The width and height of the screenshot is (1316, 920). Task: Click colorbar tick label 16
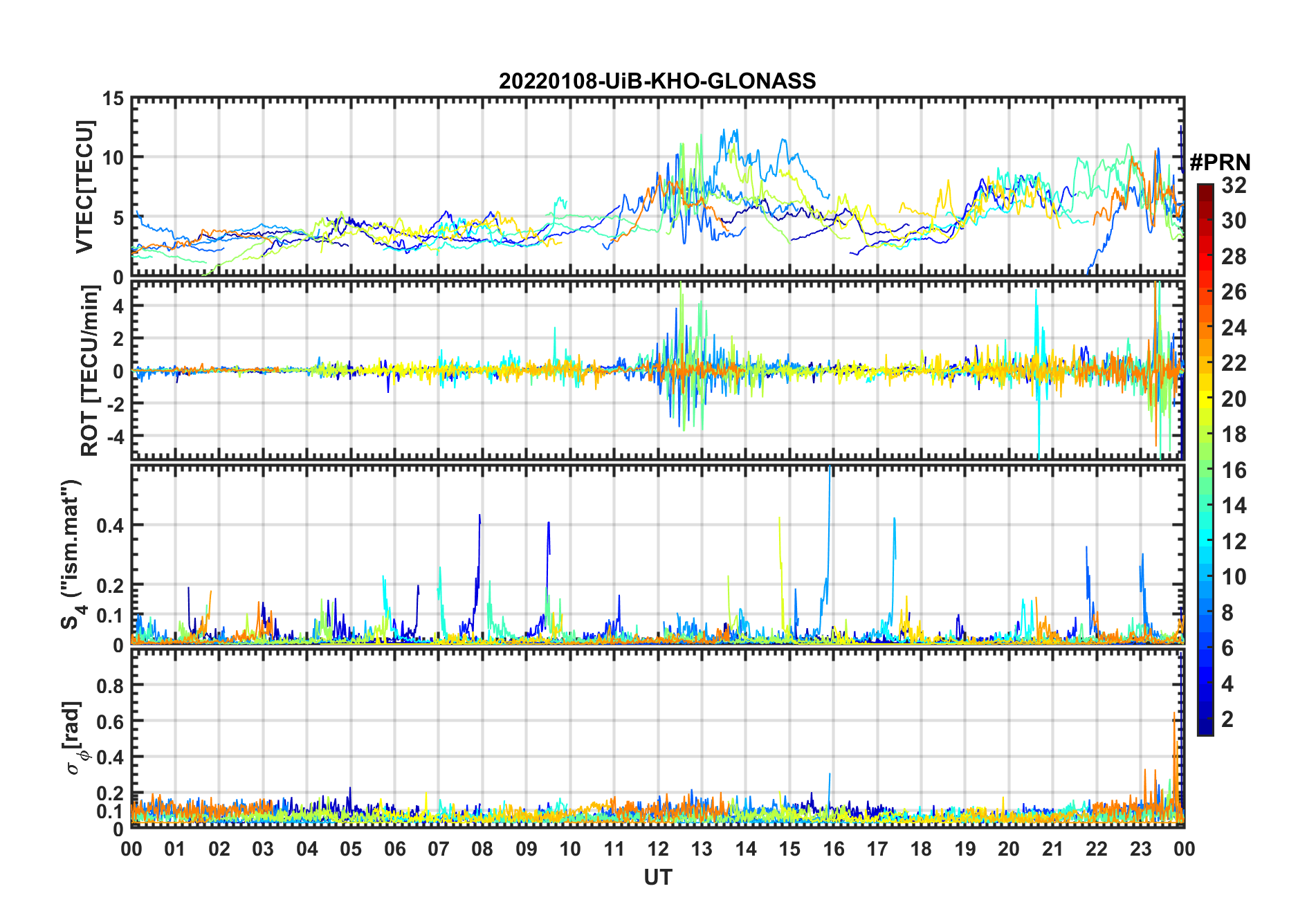pyautogui.click(x=1234, y=470)
